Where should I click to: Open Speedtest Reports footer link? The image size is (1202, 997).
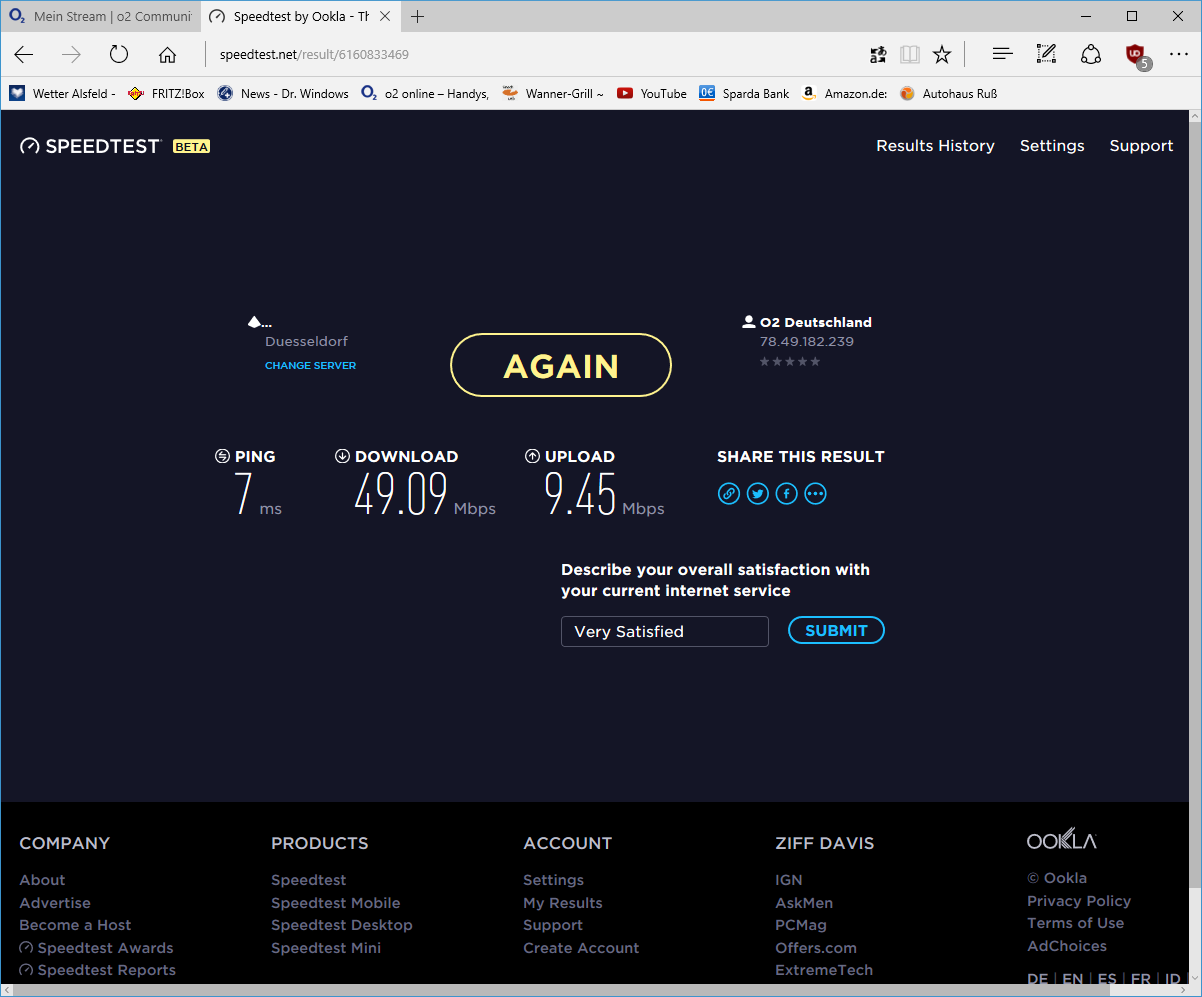pos(97,970)
